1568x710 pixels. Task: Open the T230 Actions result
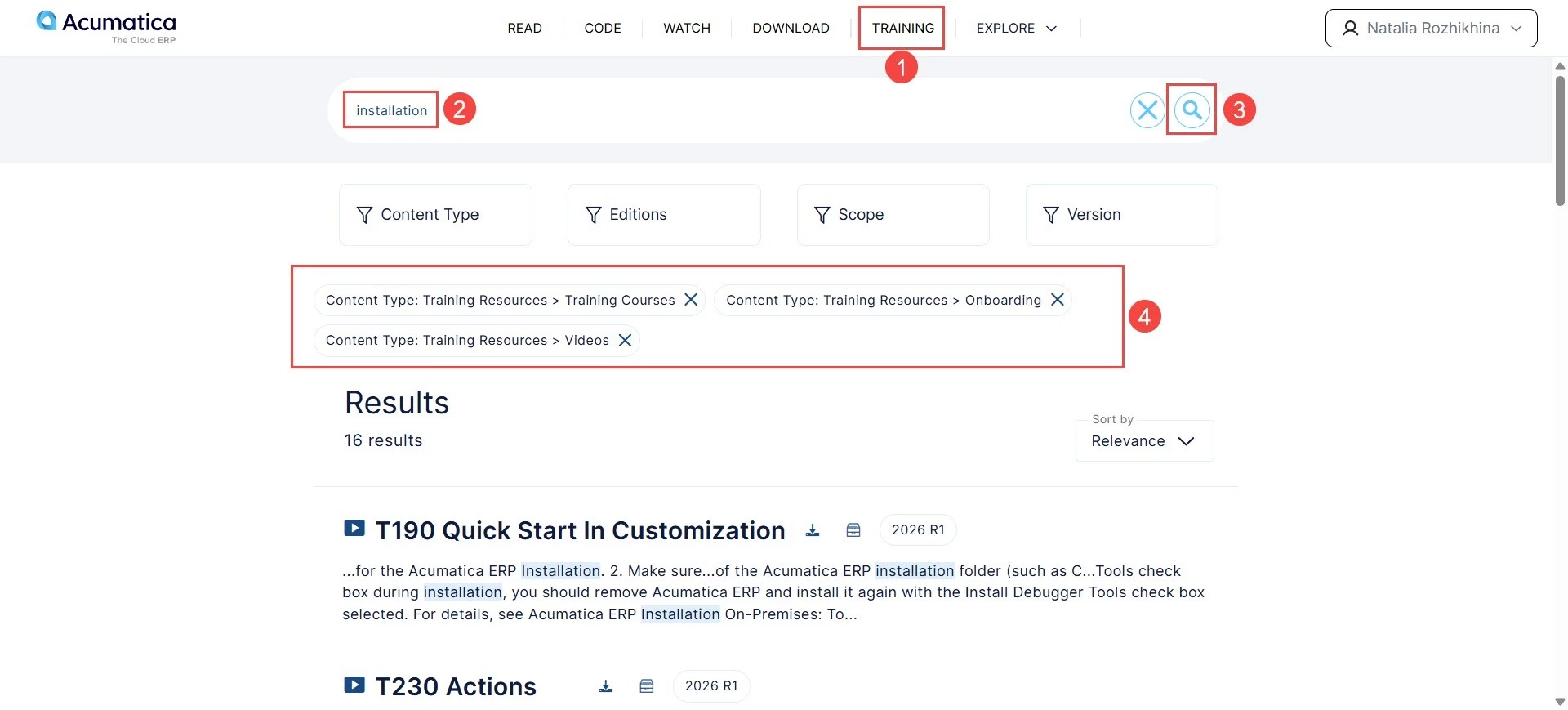456,686
